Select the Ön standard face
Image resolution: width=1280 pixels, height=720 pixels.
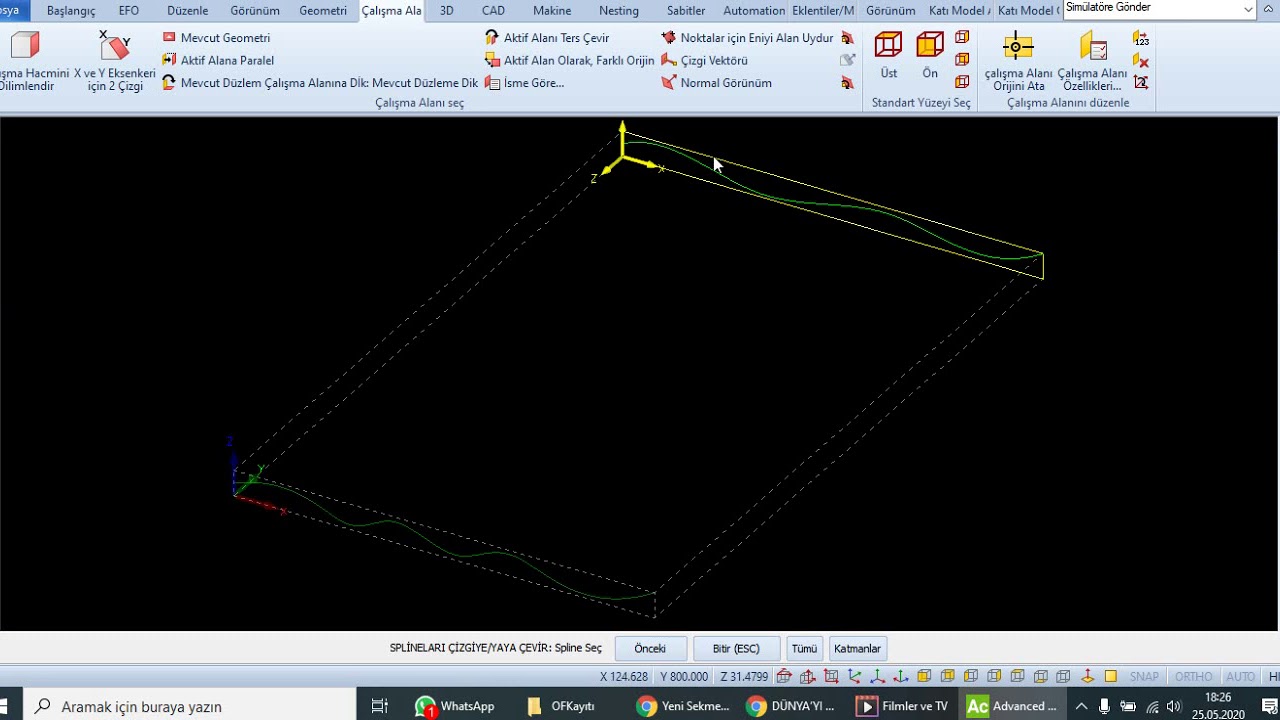[x=930, y=56]
